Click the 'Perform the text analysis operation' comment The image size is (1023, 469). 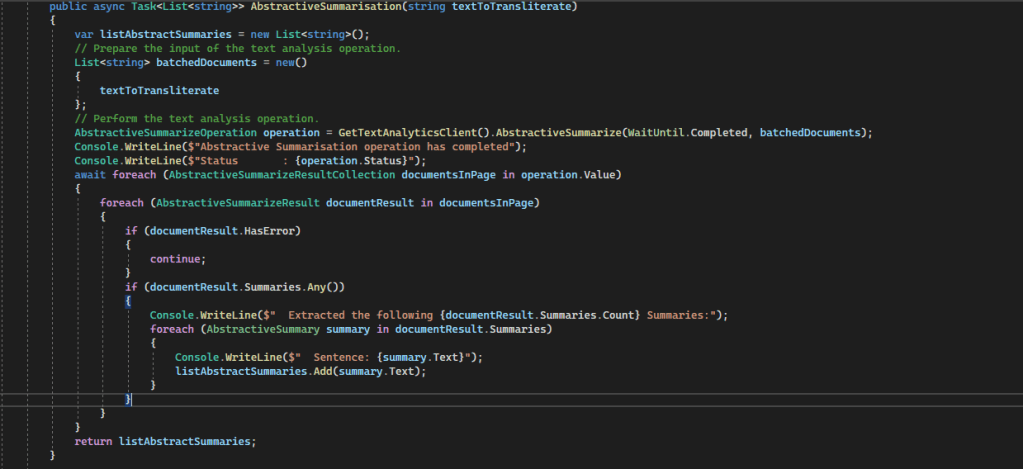click(196, 119)
